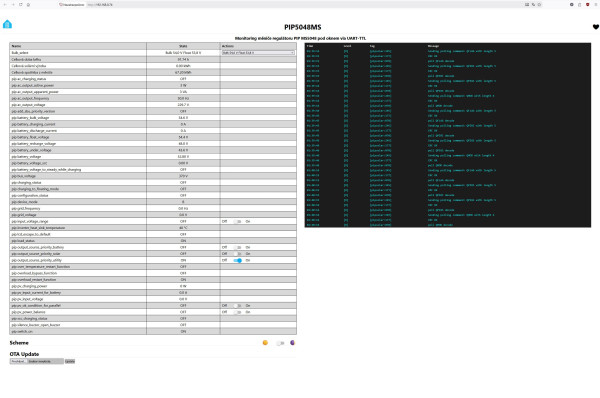600x398 pixels.
Task: Click the browser menu icon at far right
Action: (x=596, y=5)
